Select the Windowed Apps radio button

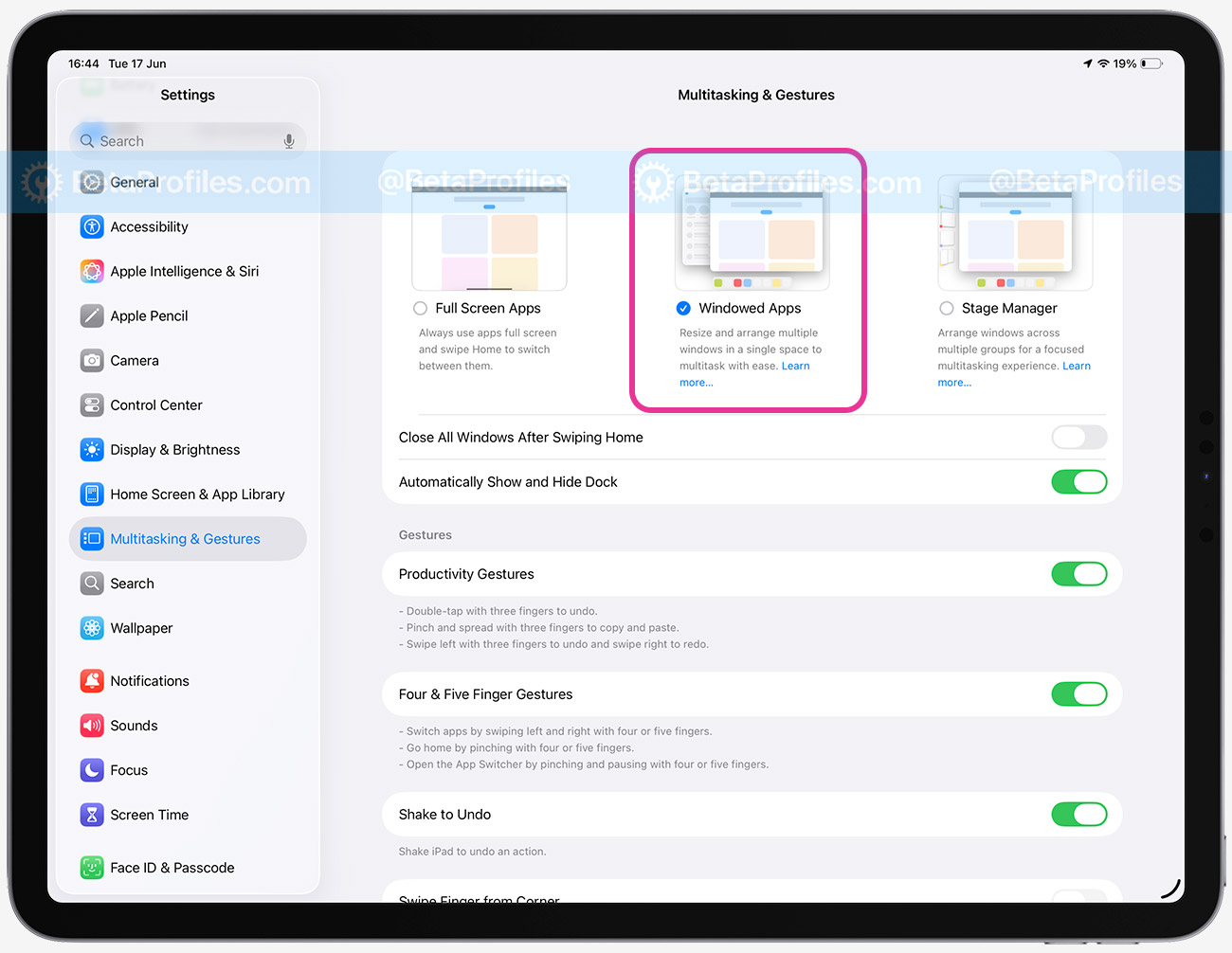point(683,308)
